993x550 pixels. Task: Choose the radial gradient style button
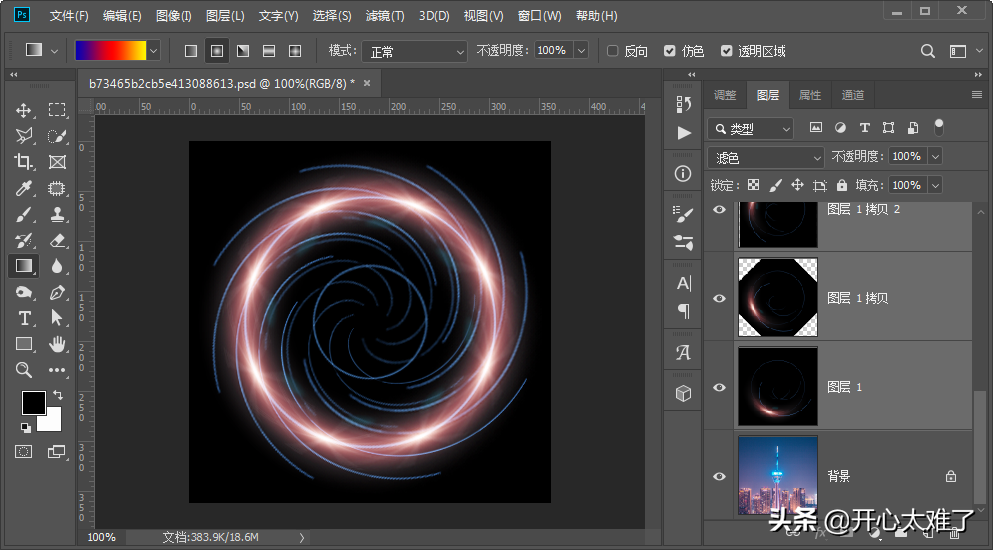pyautogui.click(x=217, y=51)
